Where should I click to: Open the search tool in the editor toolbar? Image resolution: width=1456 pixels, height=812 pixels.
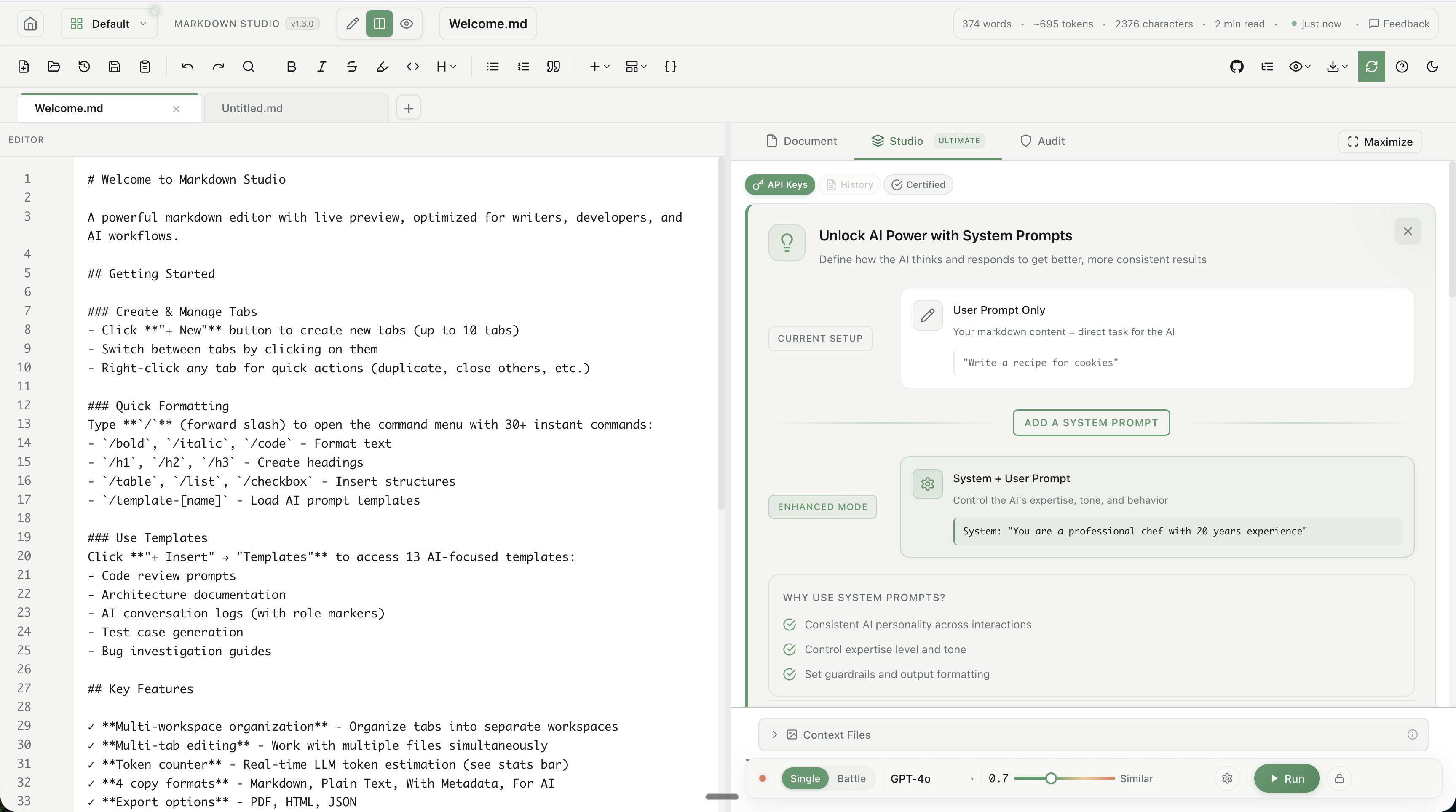pyautogui.click(x=249, y=67)
